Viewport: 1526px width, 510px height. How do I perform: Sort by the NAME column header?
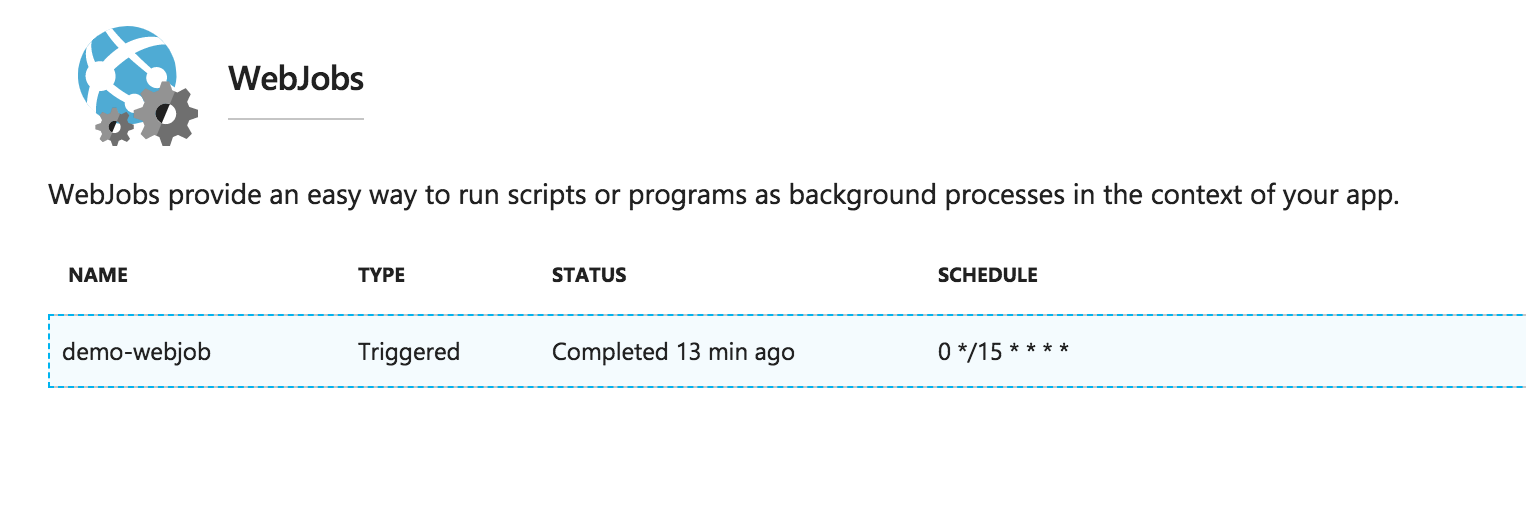(x=98, y=275)
